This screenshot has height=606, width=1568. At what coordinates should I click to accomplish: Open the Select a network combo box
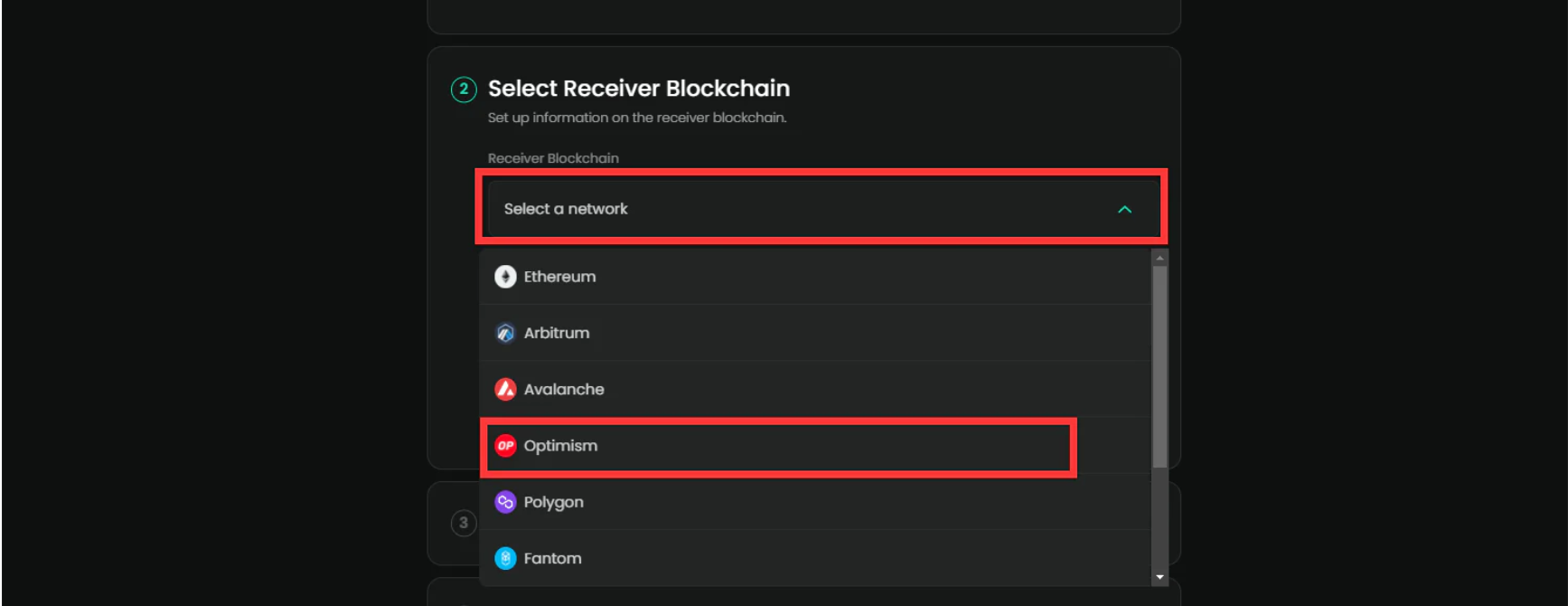point(823,209)
